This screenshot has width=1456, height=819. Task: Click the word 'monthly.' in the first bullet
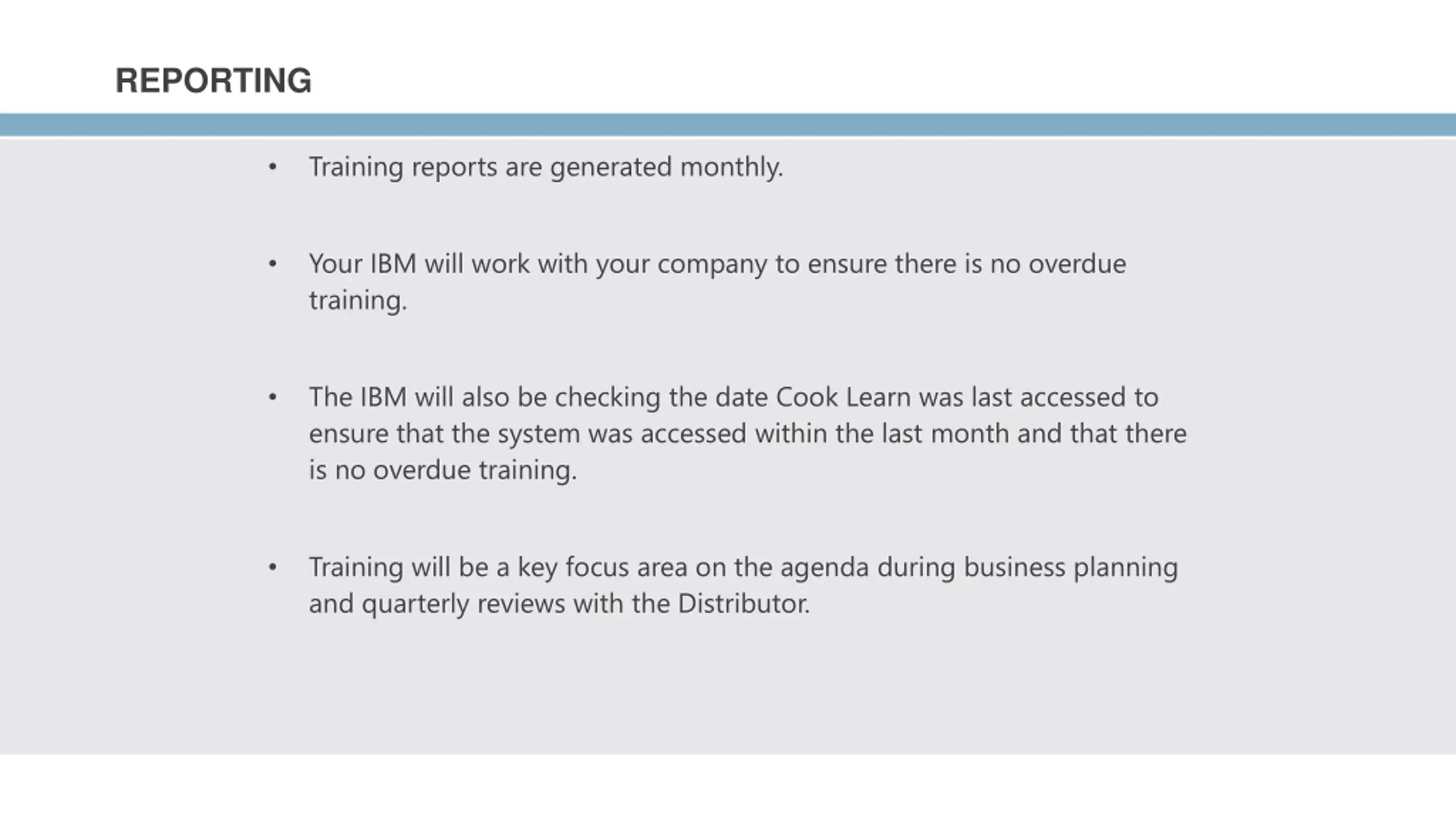[x=732, y=167]
